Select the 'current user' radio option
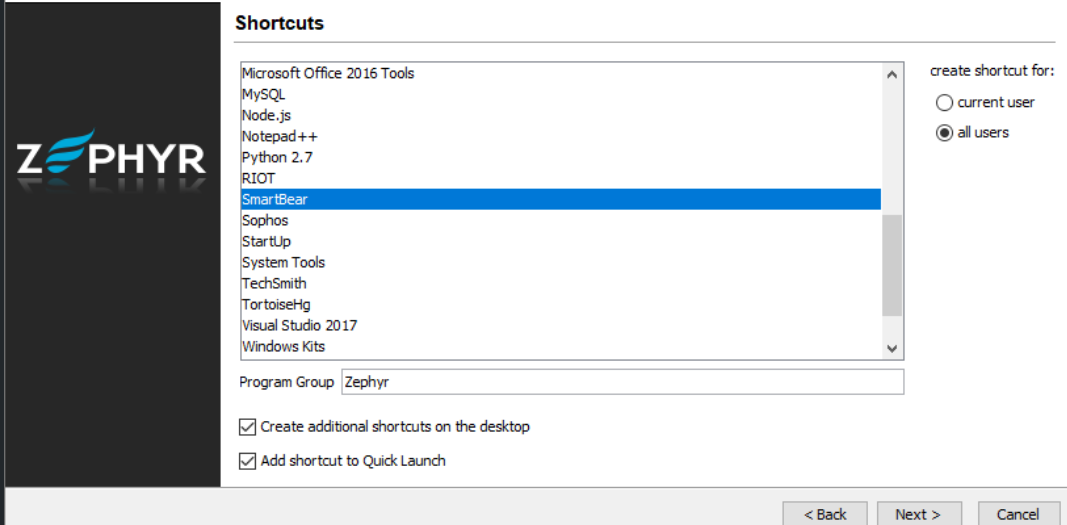 pos(944,103)
